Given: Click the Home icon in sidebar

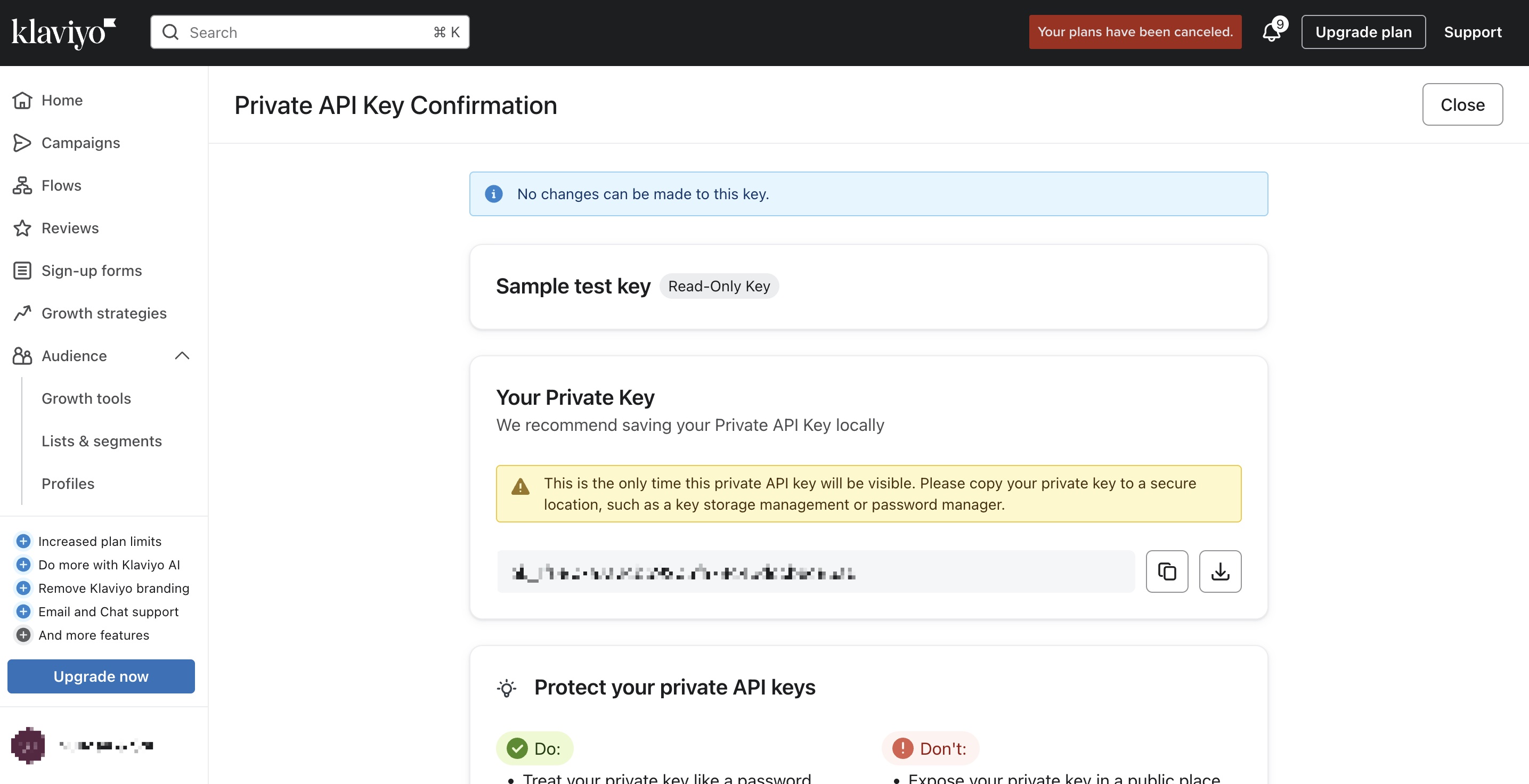Looking at the screenshot, I should coord(22,100).
